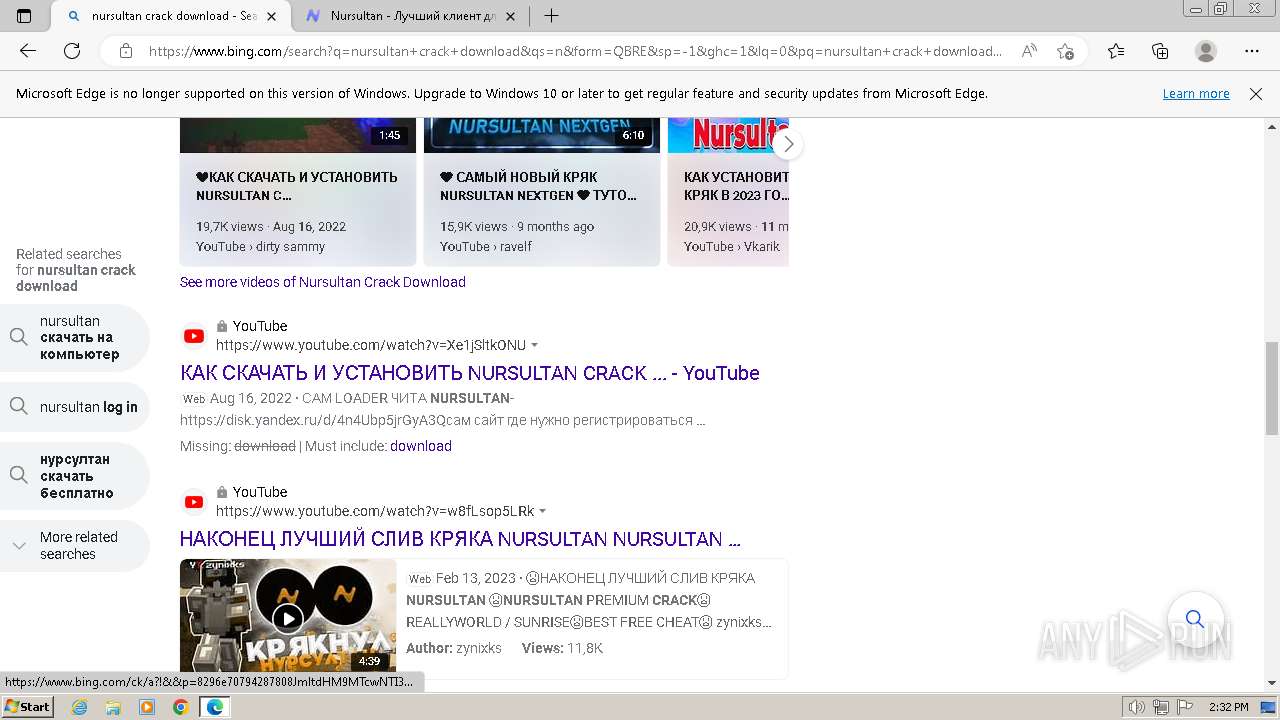
Task: Switch to the Nursultan Лучший клиент tab
Action: pyautogui.click(x=411, y=16)
